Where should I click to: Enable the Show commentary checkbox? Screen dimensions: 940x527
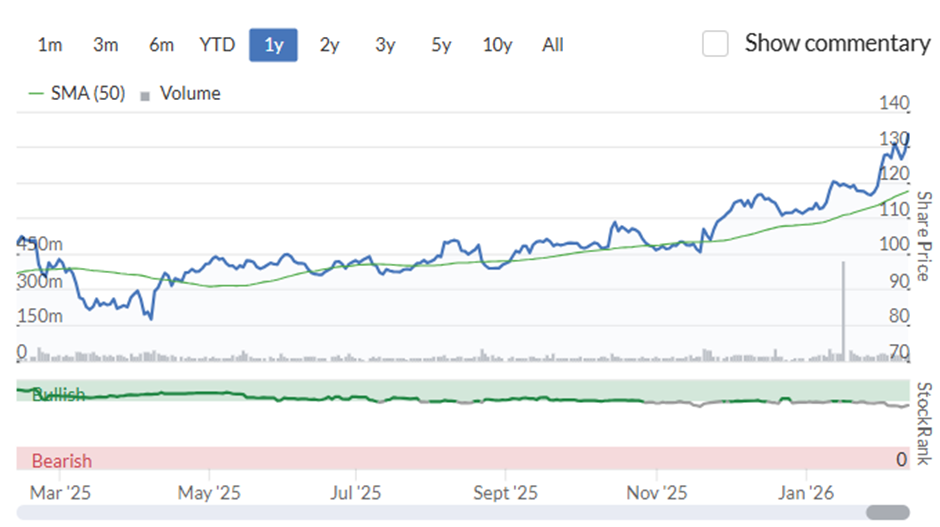coord(715,44)
